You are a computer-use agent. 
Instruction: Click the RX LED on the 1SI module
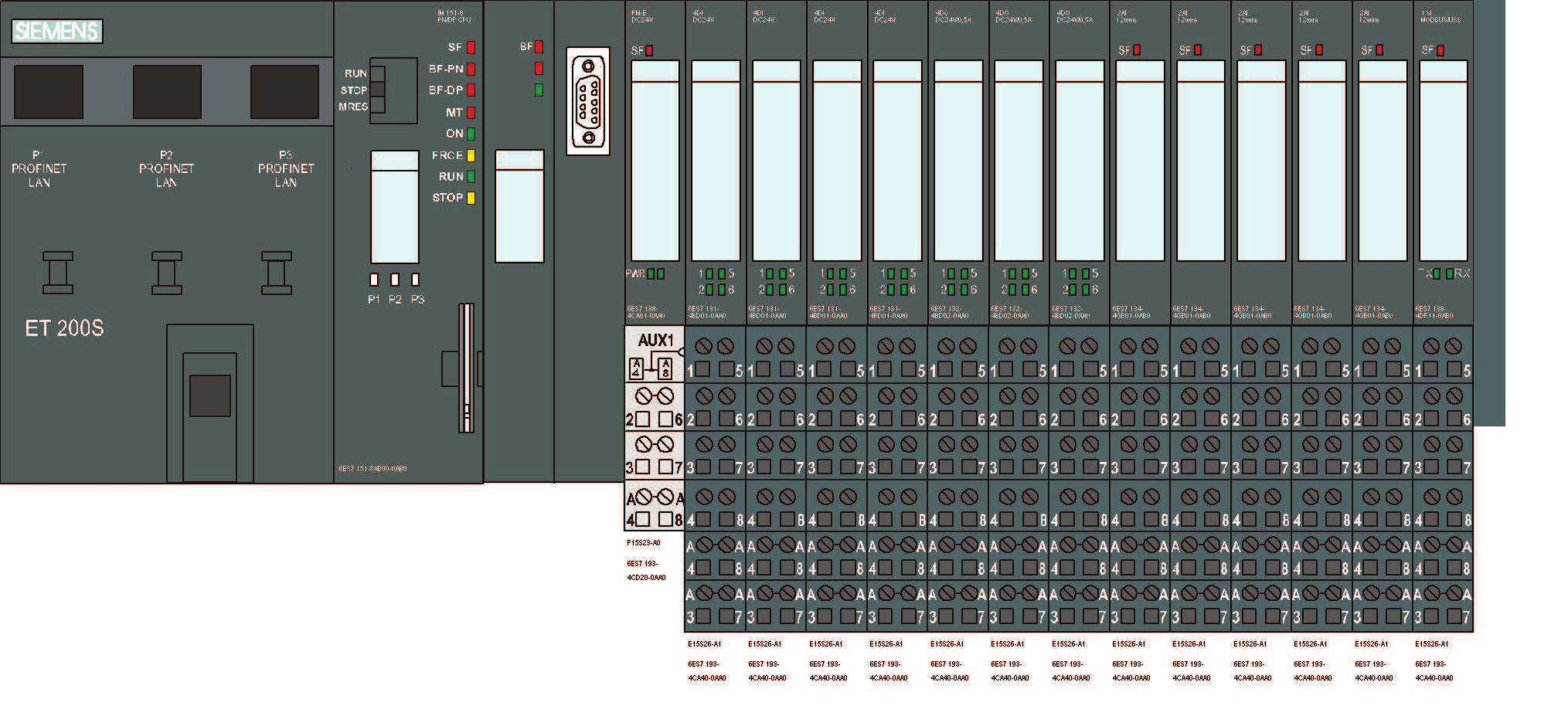pos(1450,273)
